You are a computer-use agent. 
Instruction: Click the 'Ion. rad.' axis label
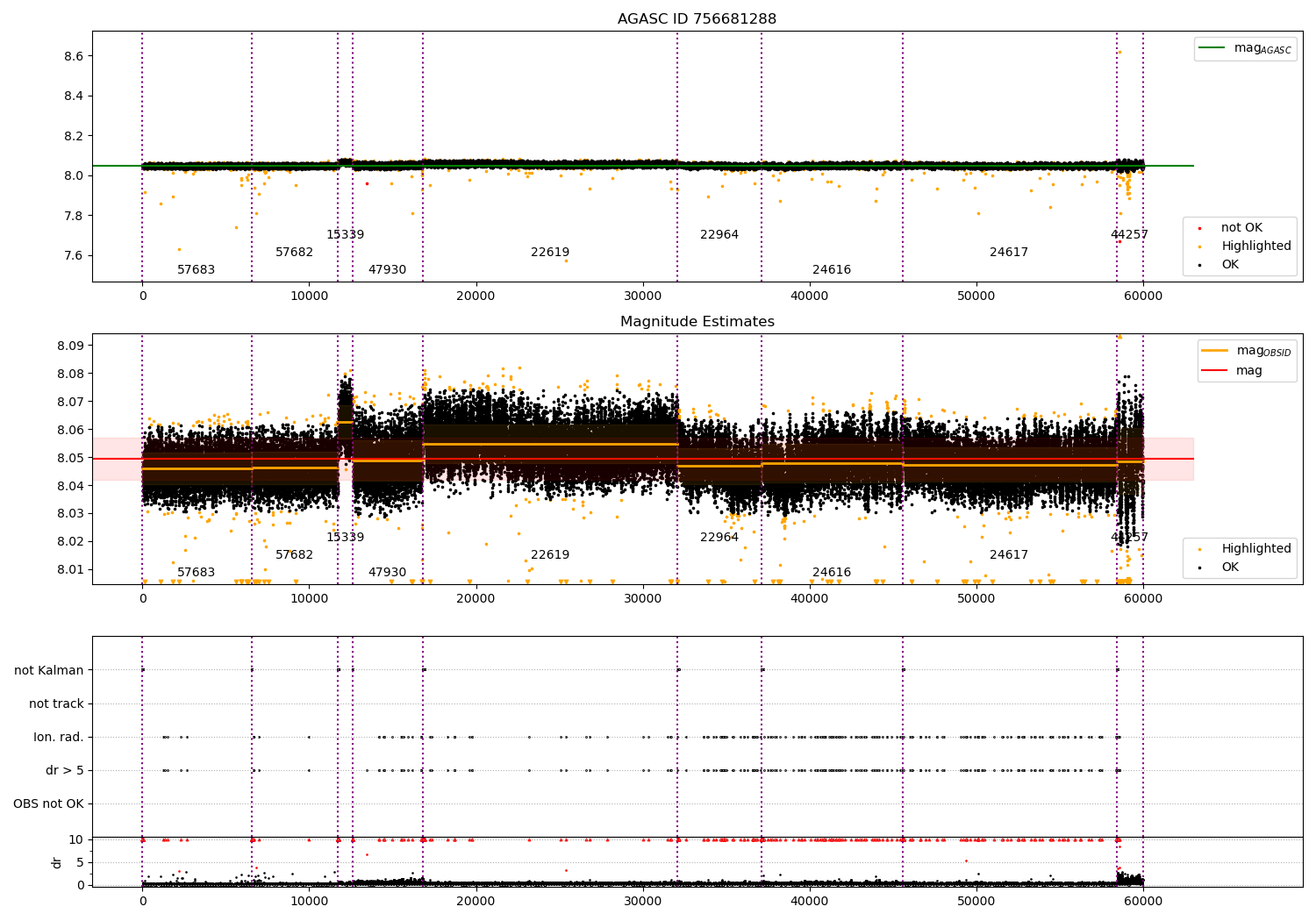[x=59, y=737]
